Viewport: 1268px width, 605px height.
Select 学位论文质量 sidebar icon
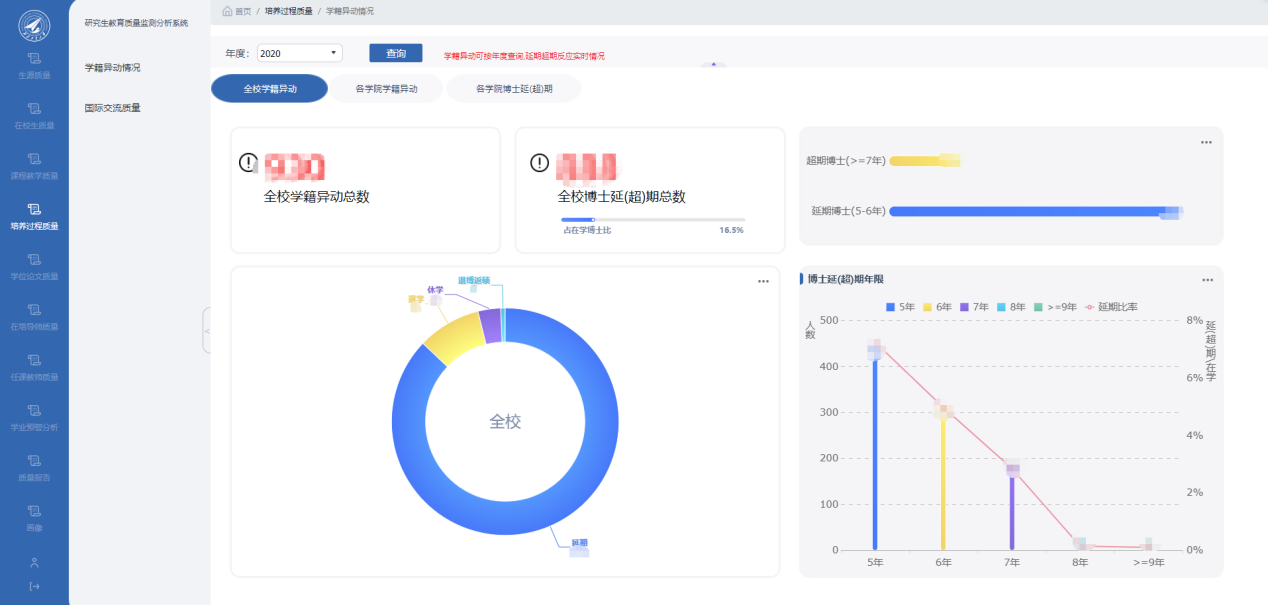pos(34,266)
